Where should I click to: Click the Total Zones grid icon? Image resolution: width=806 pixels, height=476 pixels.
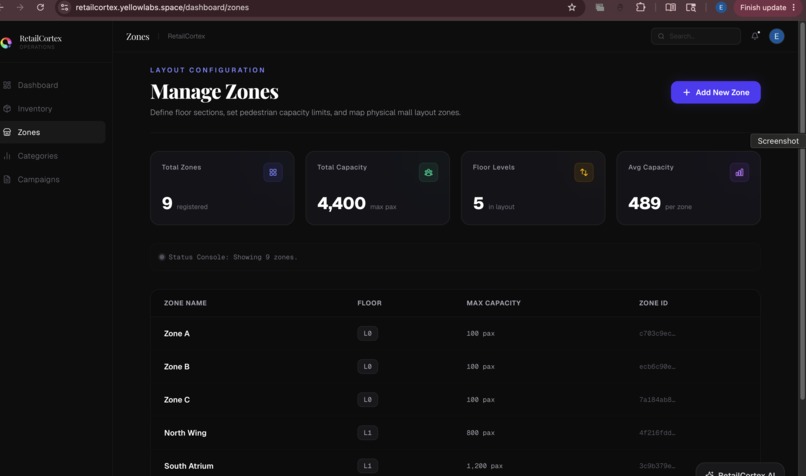[273, 172]
